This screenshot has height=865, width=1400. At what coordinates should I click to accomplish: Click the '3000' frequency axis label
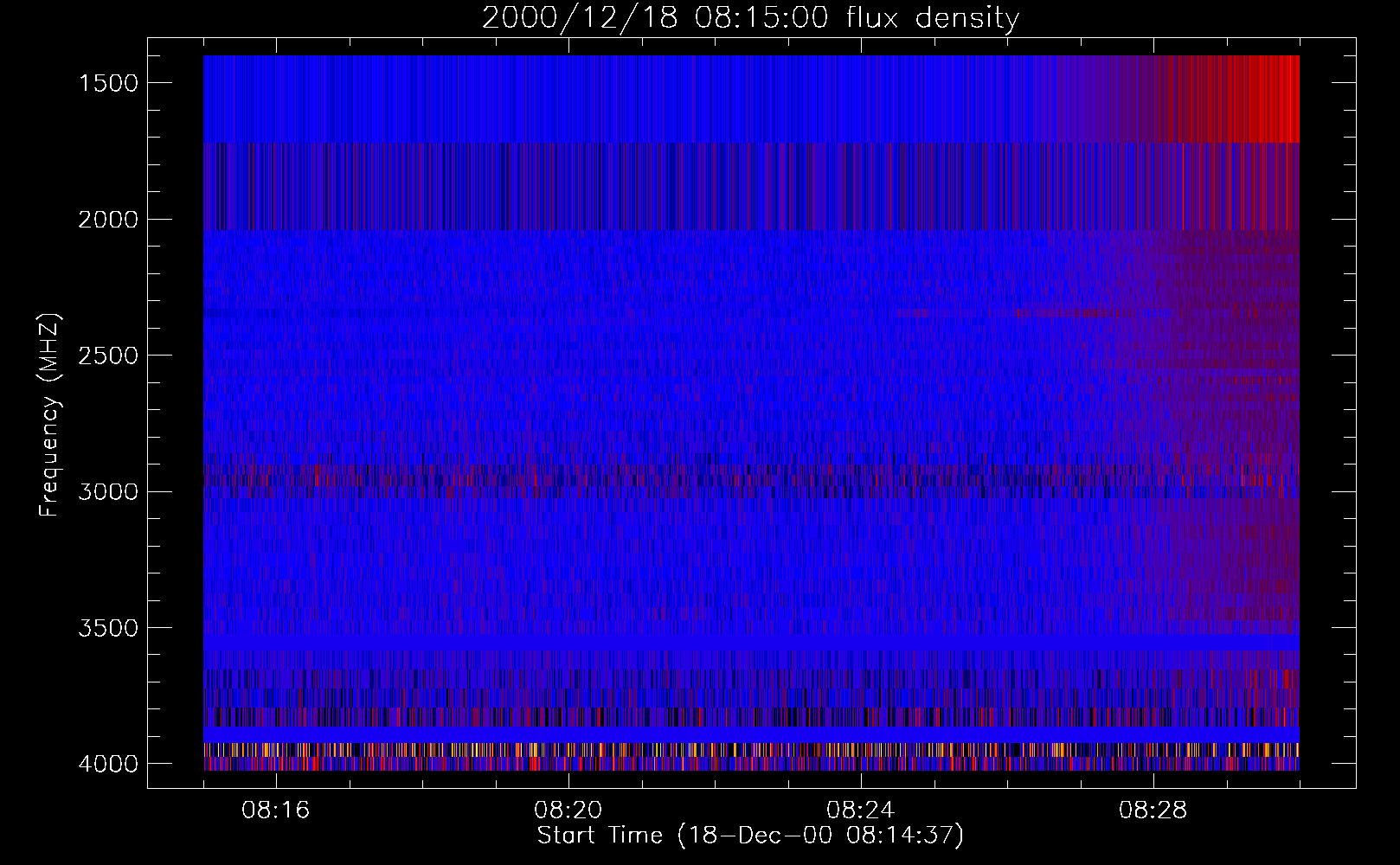point(108,492)
